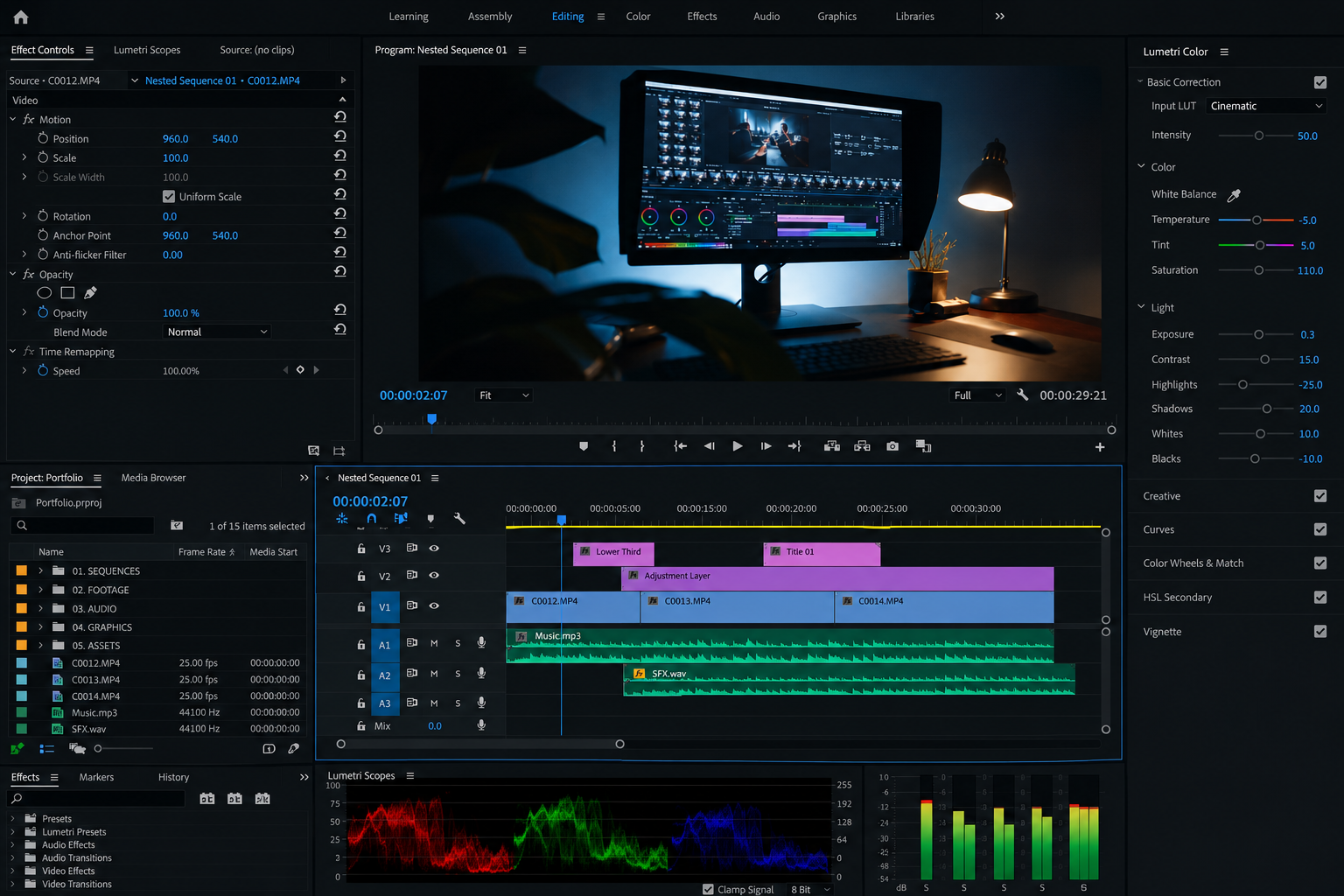Enable voice-over record on track A1
Image resolution: width=1344 pixels, height=896 pixels.
481,643
